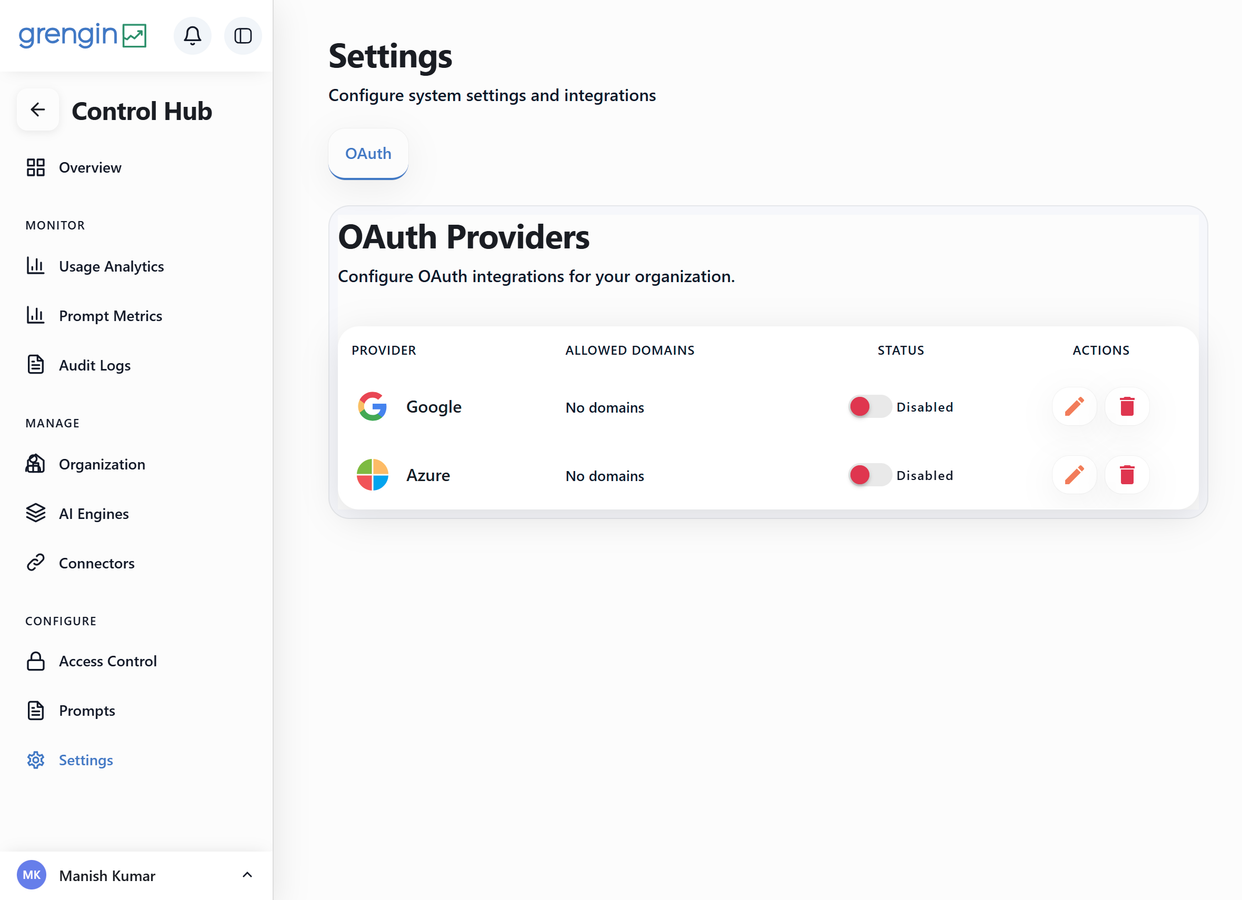The image size is (1242, 900).
Task: Click the grengin logo
Action: click(83, 36)
